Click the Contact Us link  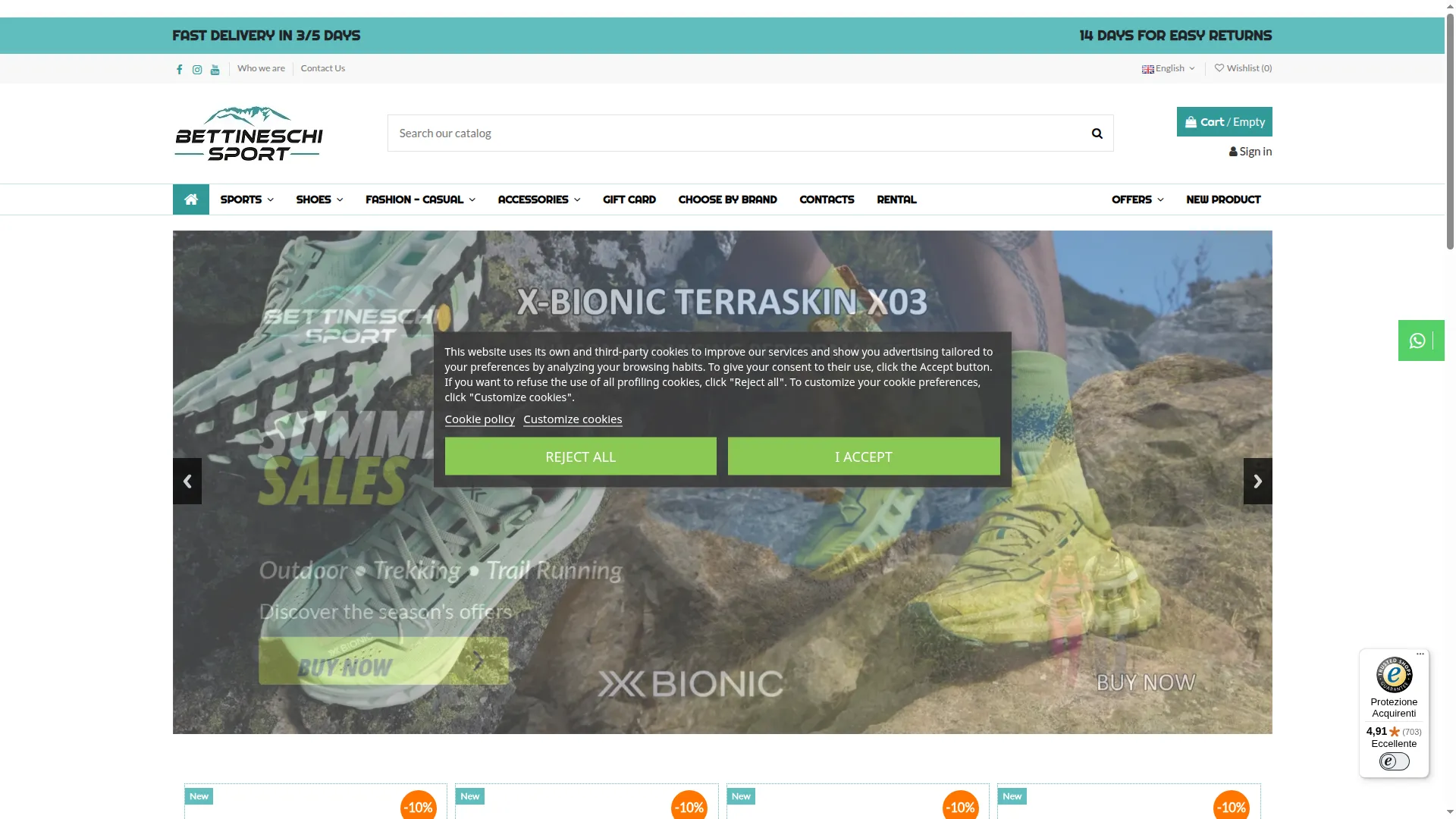(323, 68)
